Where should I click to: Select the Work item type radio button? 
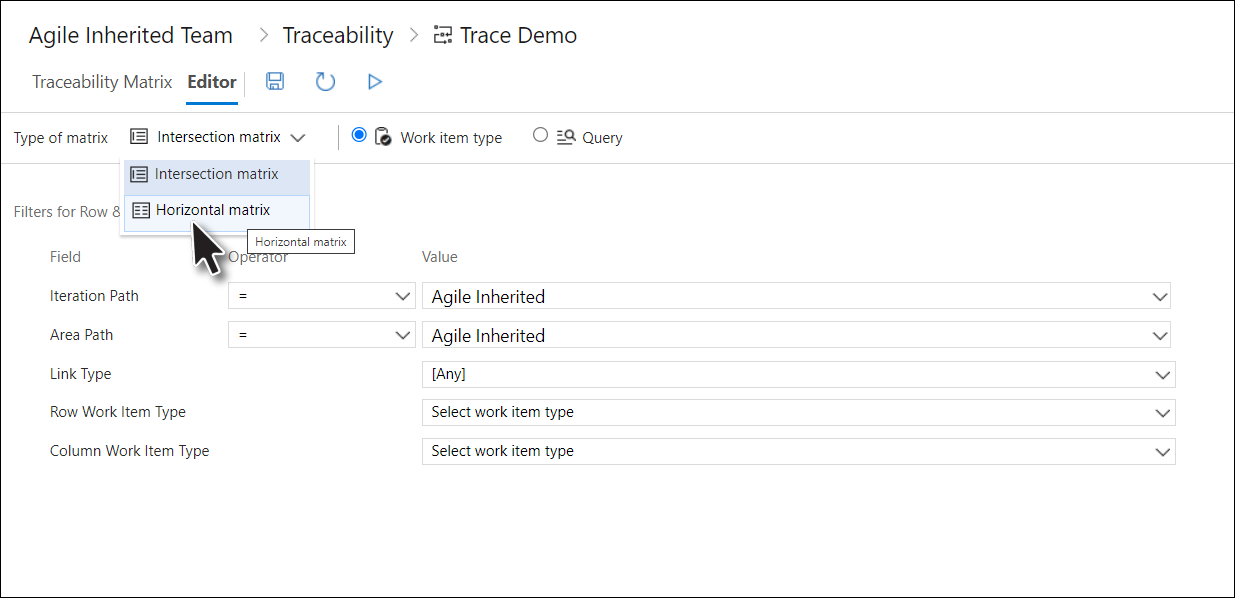coord(359,135)
